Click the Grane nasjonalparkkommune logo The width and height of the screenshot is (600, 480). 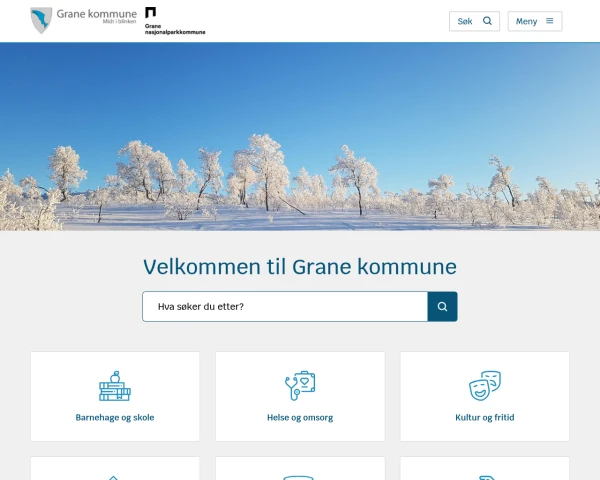tap(174, 21)
